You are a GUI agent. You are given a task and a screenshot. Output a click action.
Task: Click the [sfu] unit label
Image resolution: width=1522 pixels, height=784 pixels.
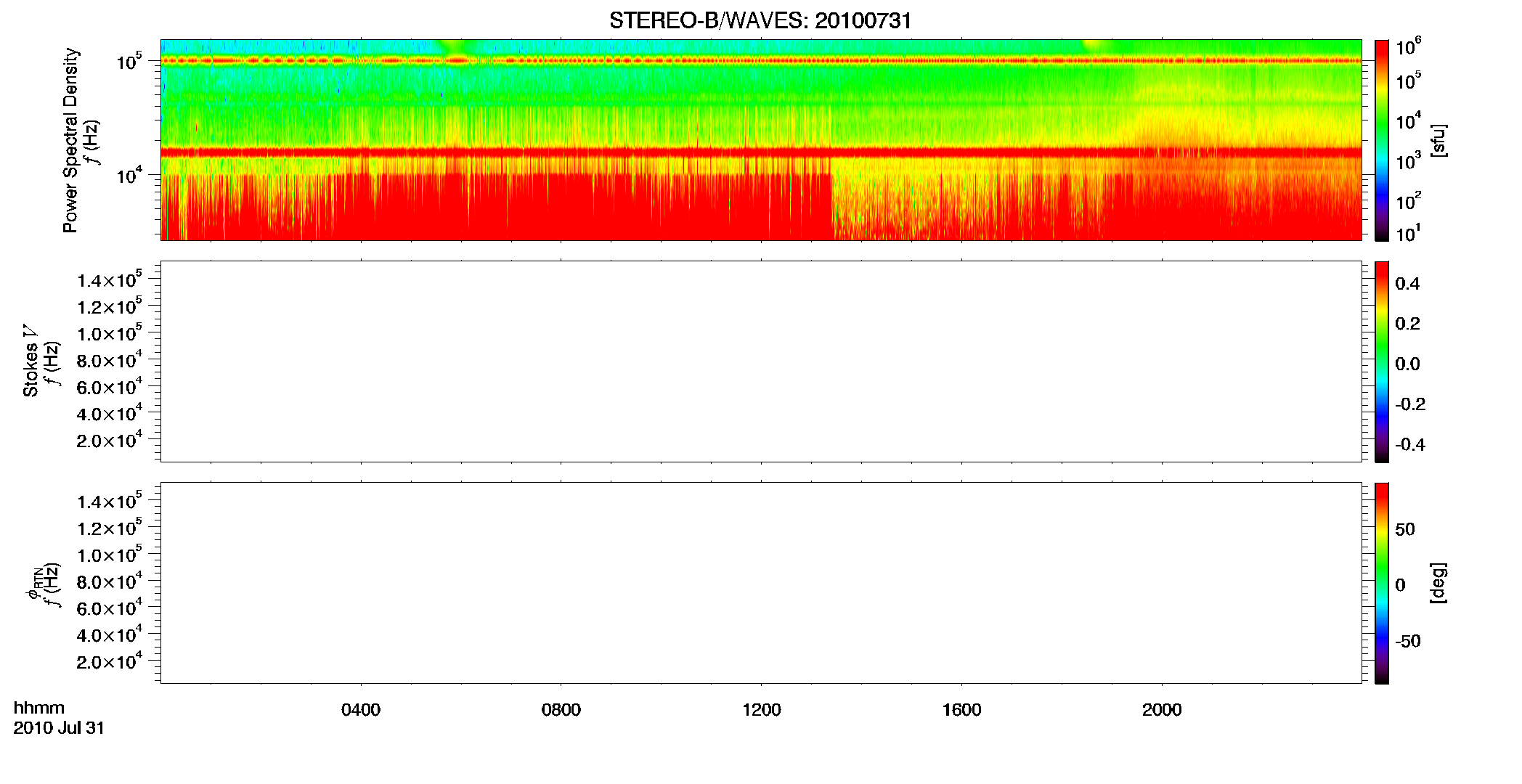point(1438,140)
